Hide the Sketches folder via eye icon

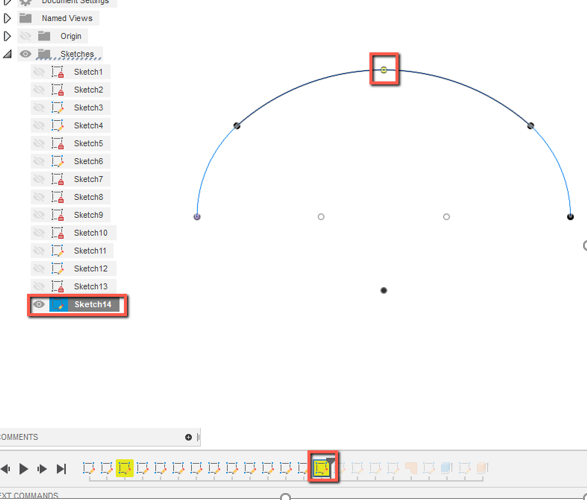click(x=25, y=54)
